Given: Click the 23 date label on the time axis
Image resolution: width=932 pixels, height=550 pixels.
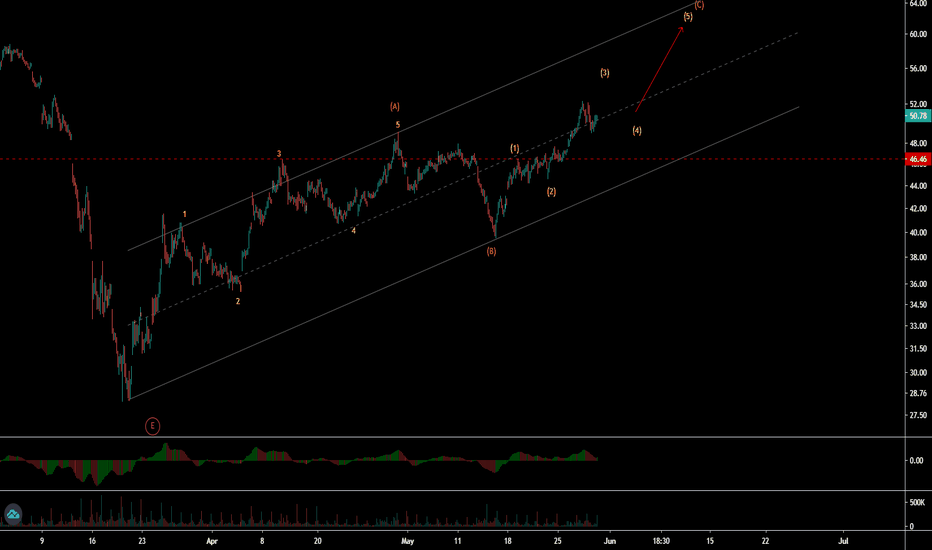Looking at the screenshot, I should (x=141, y=541).
